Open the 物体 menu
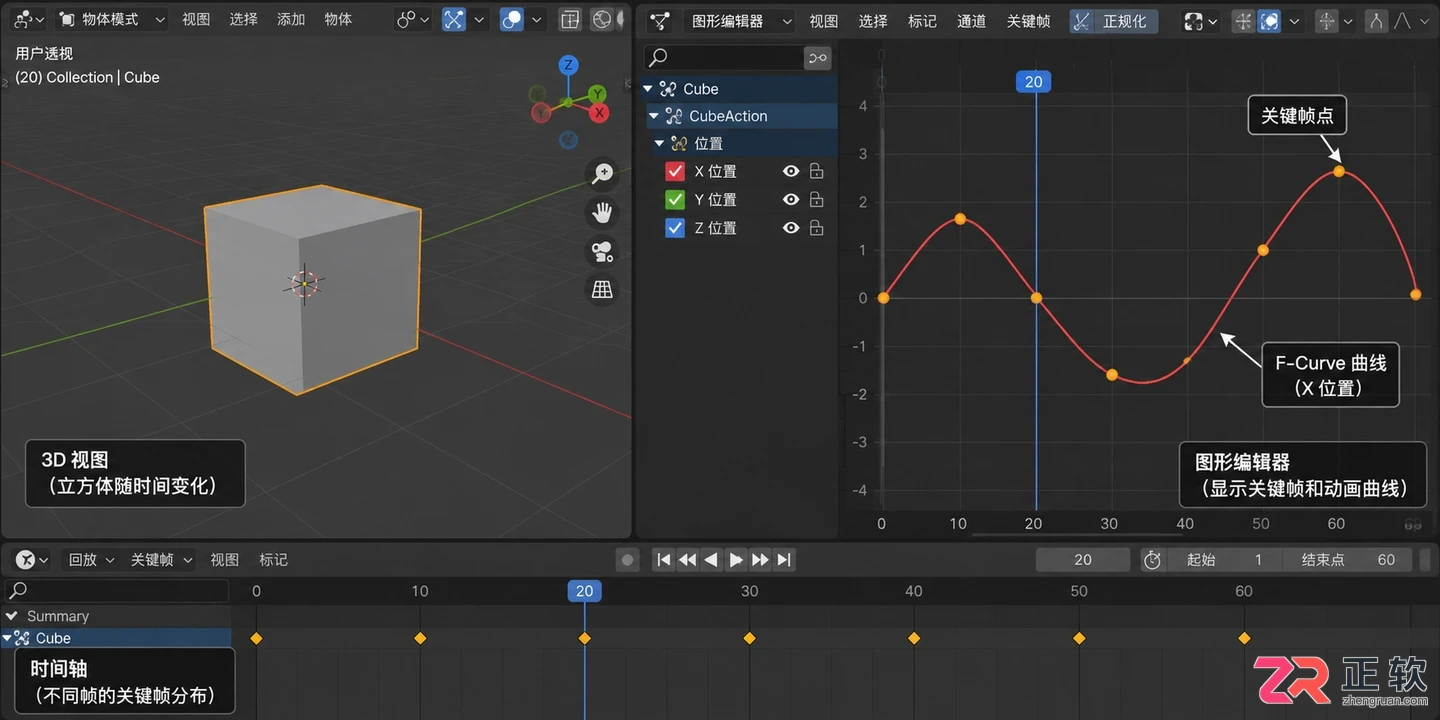Viewport: 1440px width, 720px height. (x=338, y=19)
